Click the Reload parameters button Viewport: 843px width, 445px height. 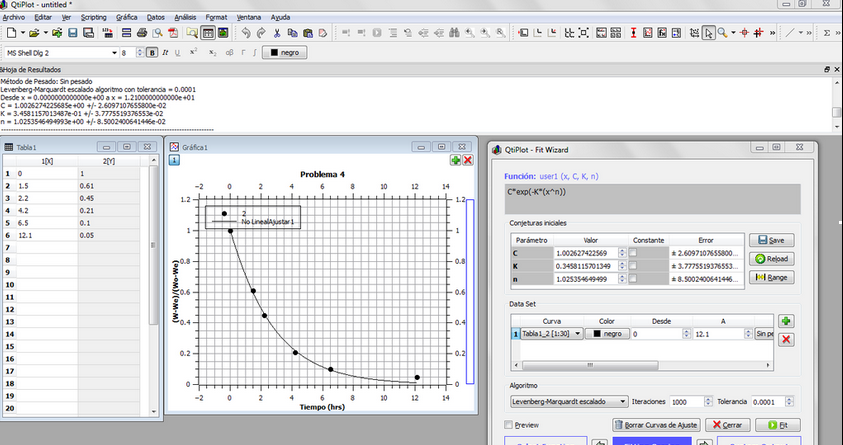tap(771, 259)
